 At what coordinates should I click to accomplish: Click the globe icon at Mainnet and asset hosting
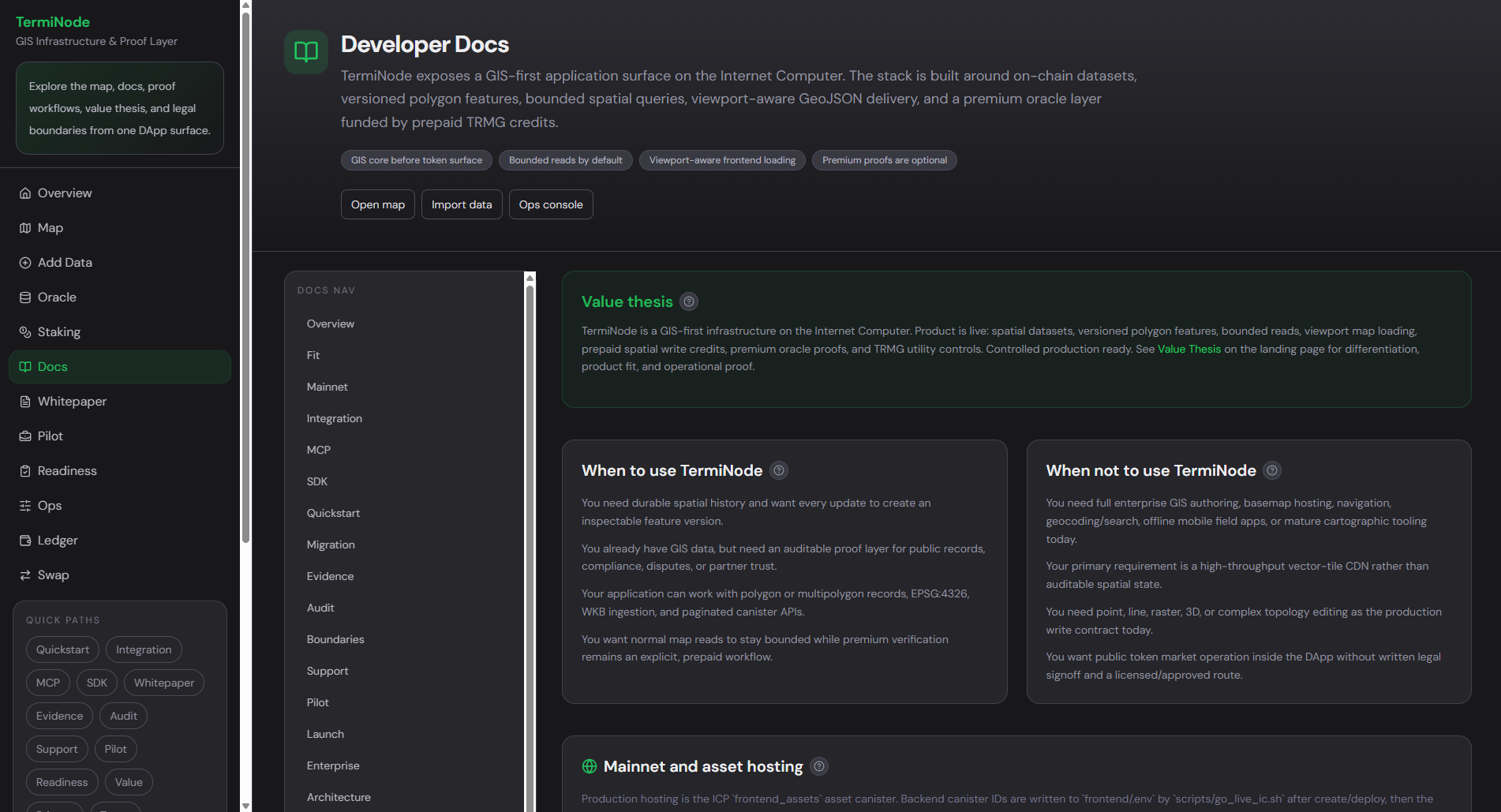point(590,766)
